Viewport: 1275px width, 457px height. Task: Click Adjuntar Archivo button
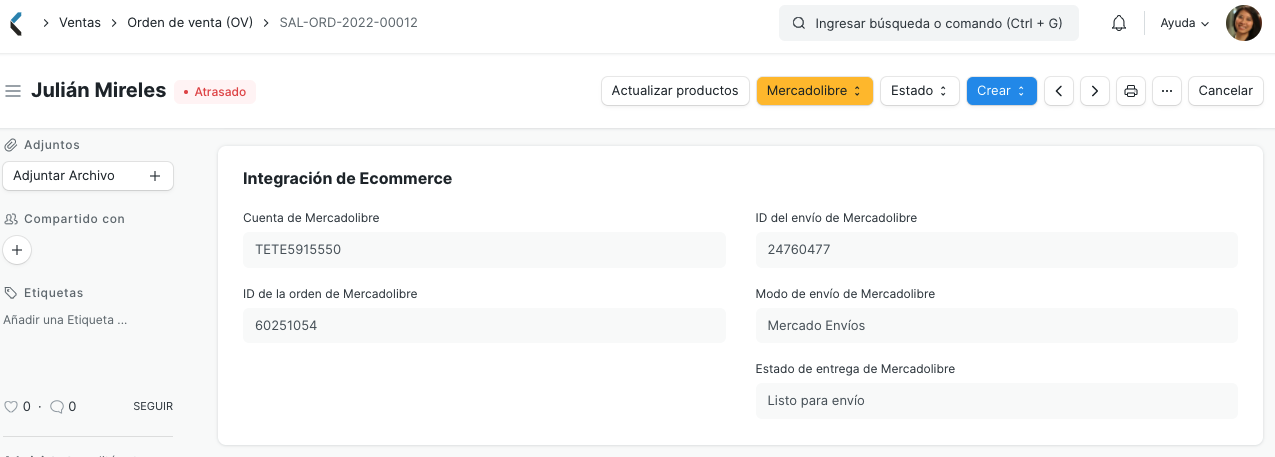(x=88, y=176)
